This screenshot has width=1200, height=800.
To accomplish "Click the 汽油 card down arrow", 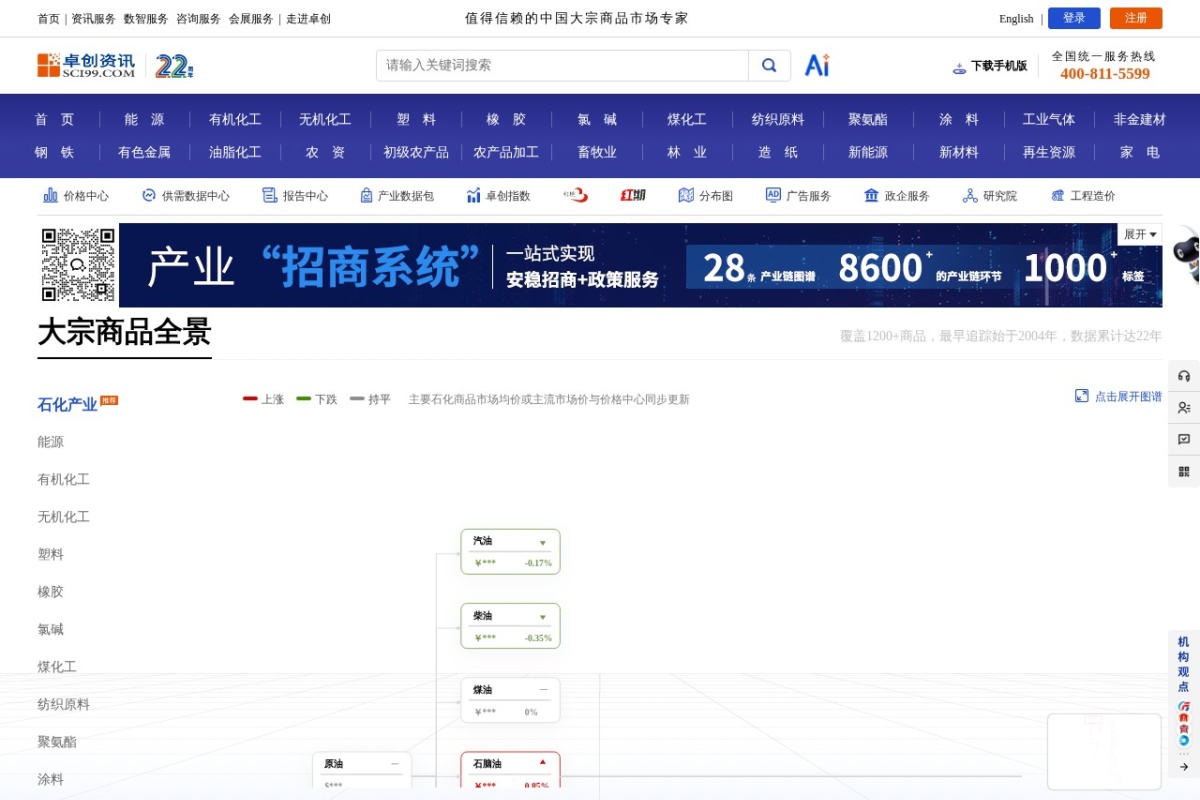I will pos(543,543).
